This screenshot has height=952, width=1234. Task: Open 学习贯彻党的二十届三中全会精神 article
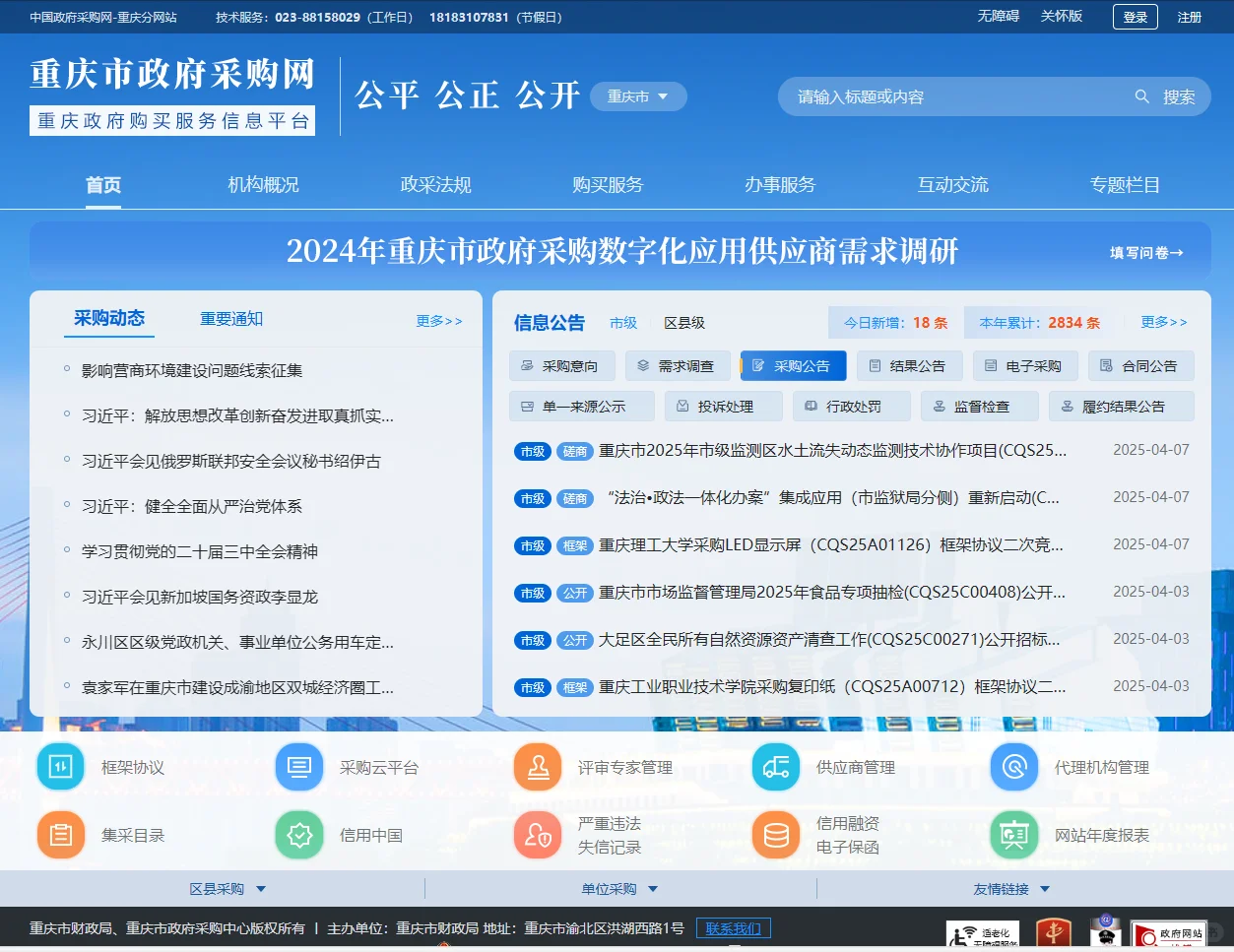click(200, 551)
